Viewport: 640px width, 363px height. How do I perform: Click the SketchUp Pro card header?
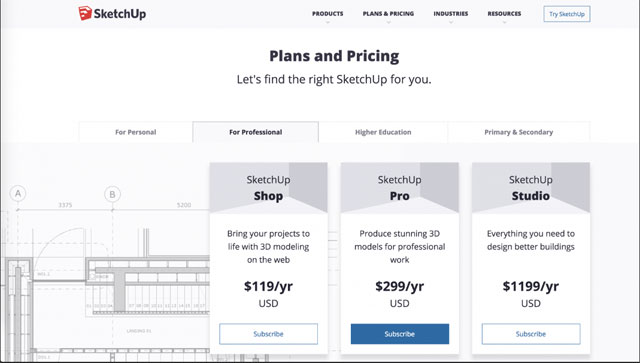400,188
